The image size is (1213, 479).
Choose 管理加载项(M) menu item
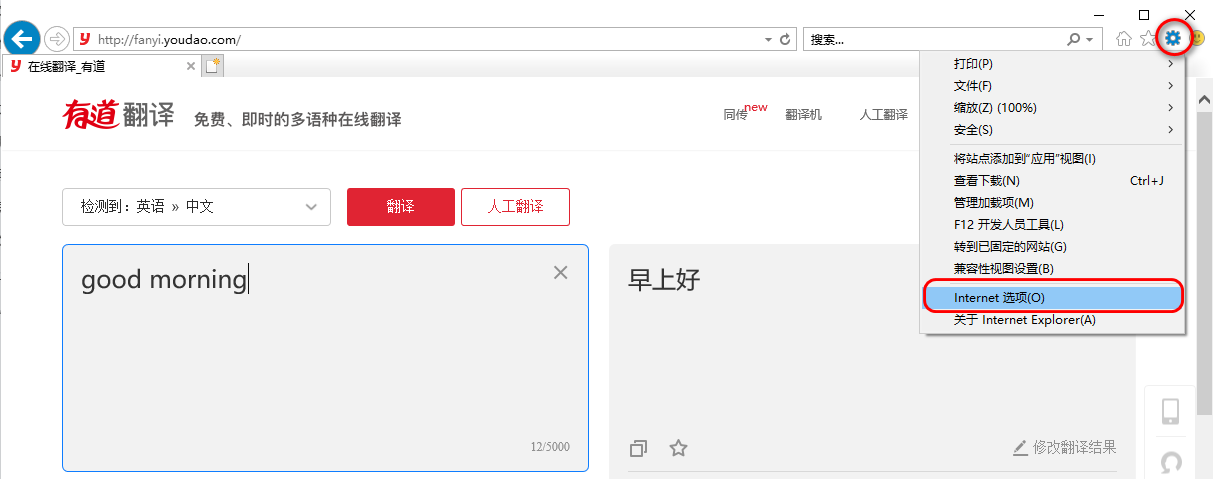pyautogui.click(x=1052, y=202)
